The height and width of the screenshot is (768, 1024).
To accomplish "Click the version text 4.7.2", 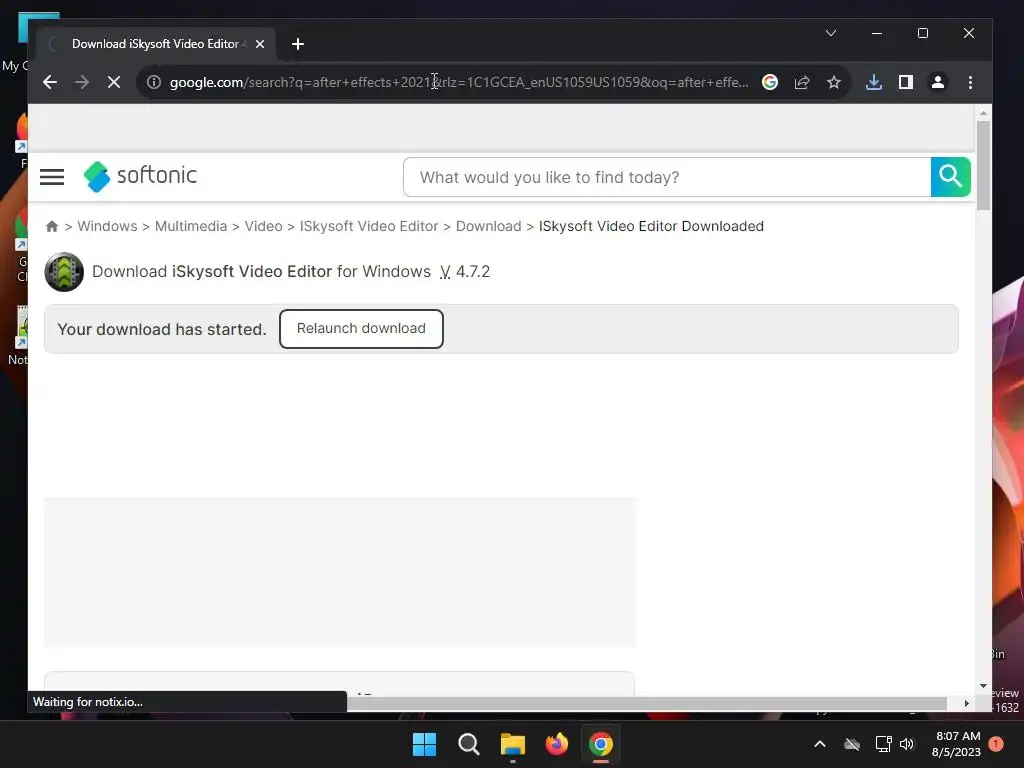I will pyautogui.click(x=473, y=272).
